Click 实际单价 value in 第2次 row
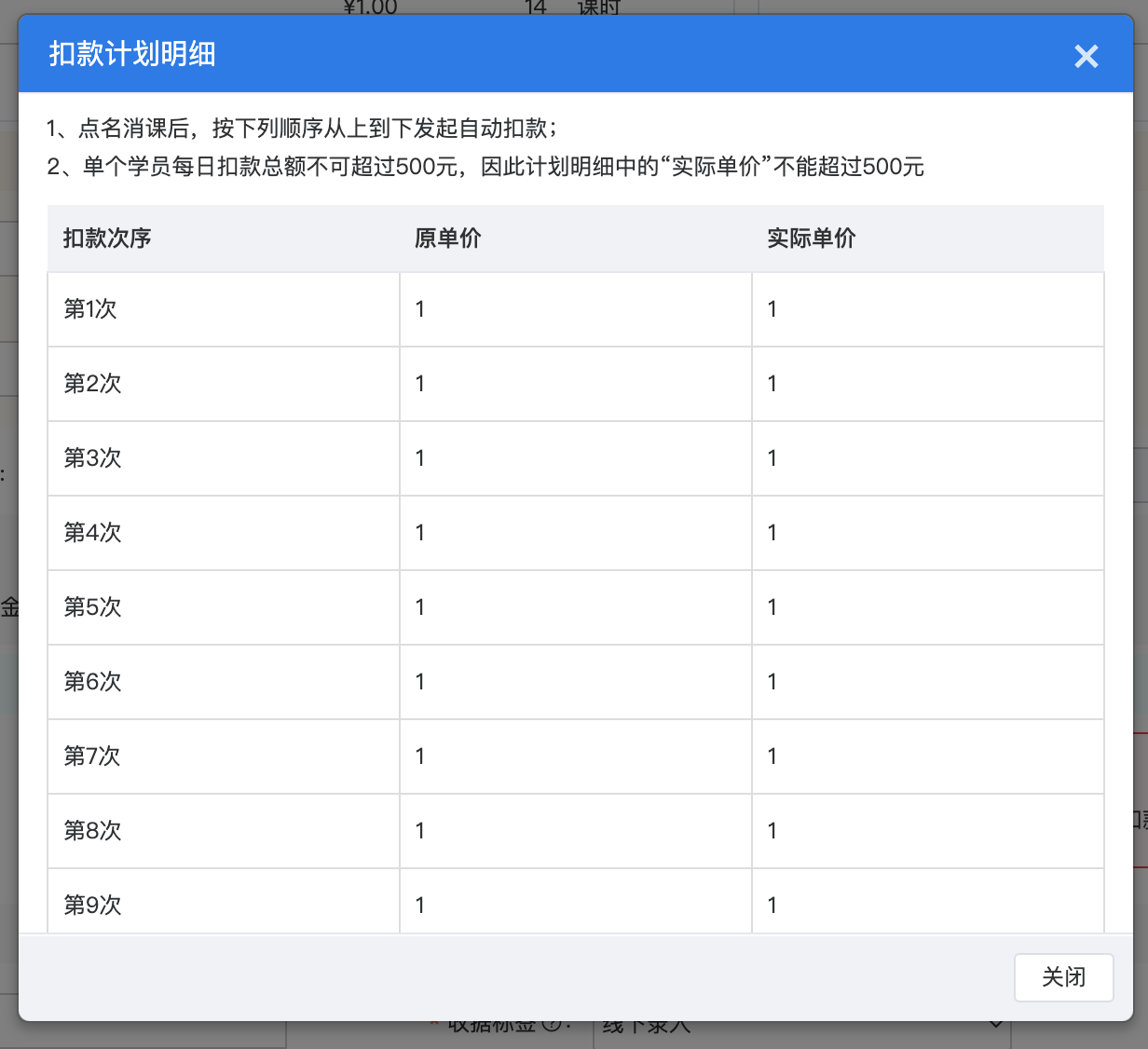This screenshot has height=1049, width=1148. 772,384
